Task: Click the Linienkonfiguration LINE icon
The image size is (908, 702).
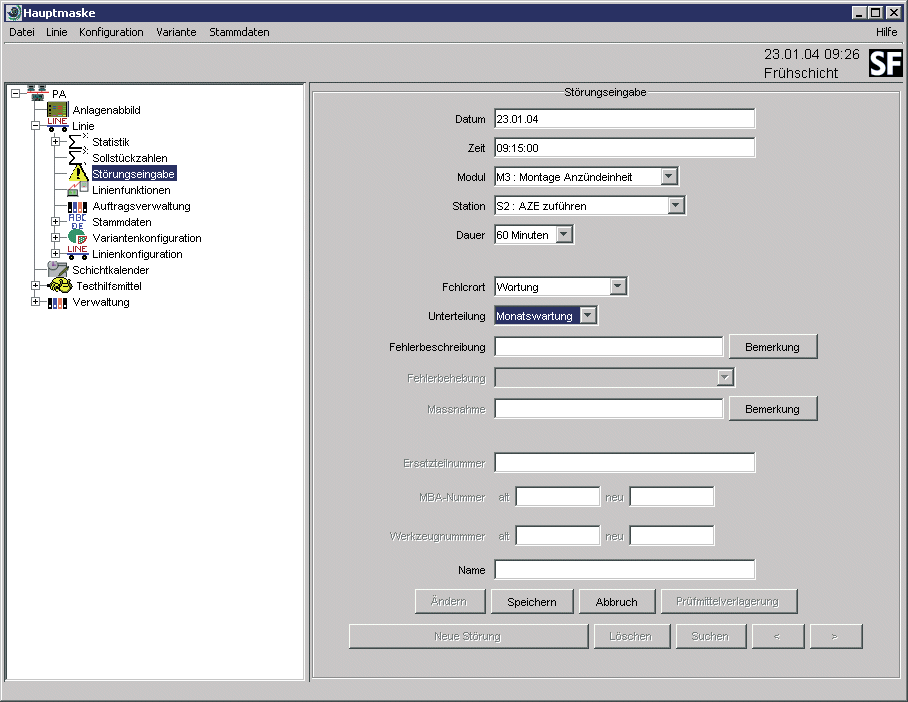Action: [x=78, y=253]
